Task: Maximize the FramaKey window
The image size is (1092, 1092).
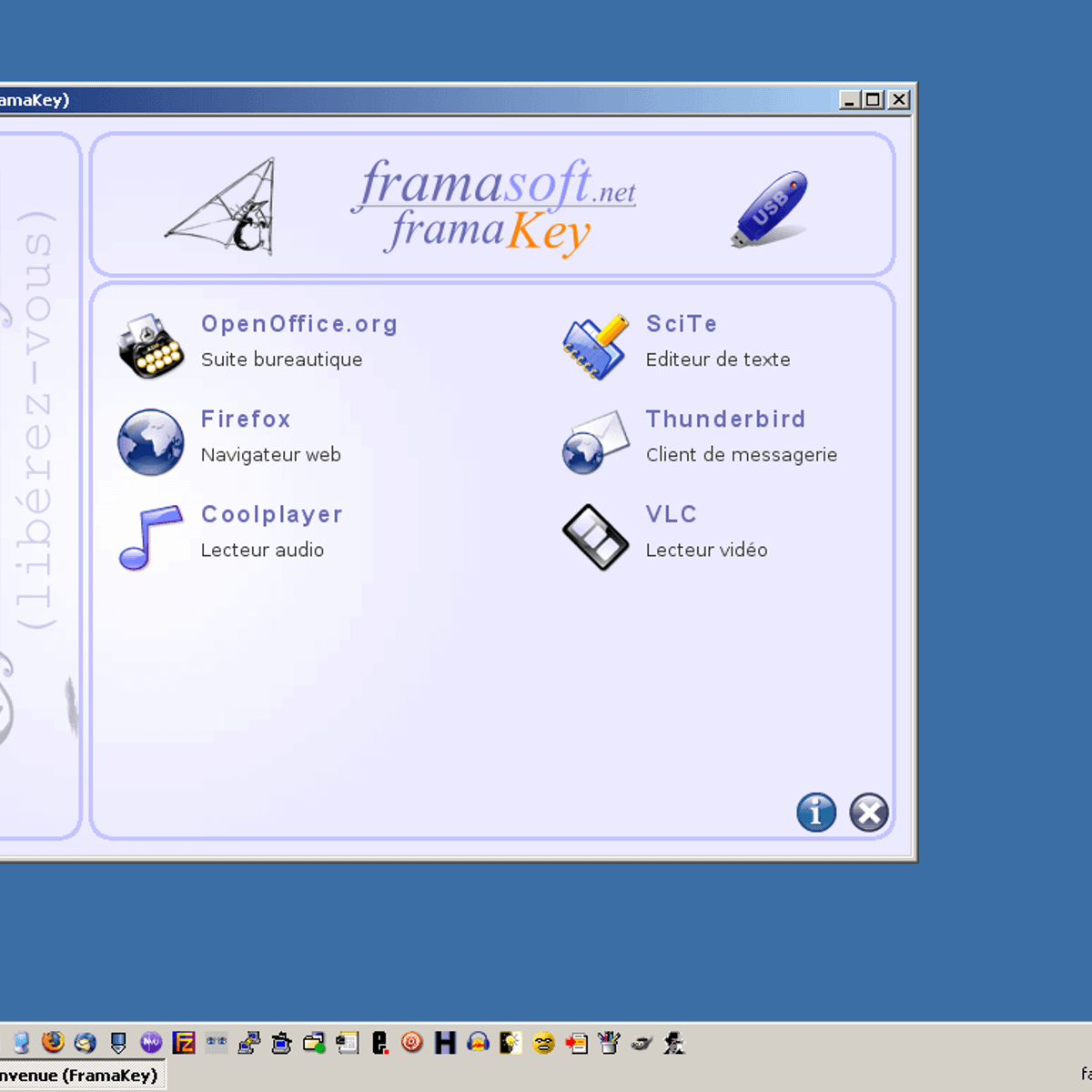Action: coord(874,100)
